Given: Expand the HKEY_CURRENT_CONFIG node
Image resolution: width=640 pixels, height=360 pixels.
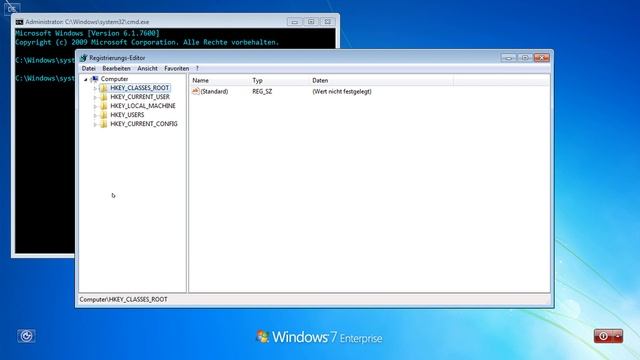Looking at the screenshot, I should [x=95, y=124].
